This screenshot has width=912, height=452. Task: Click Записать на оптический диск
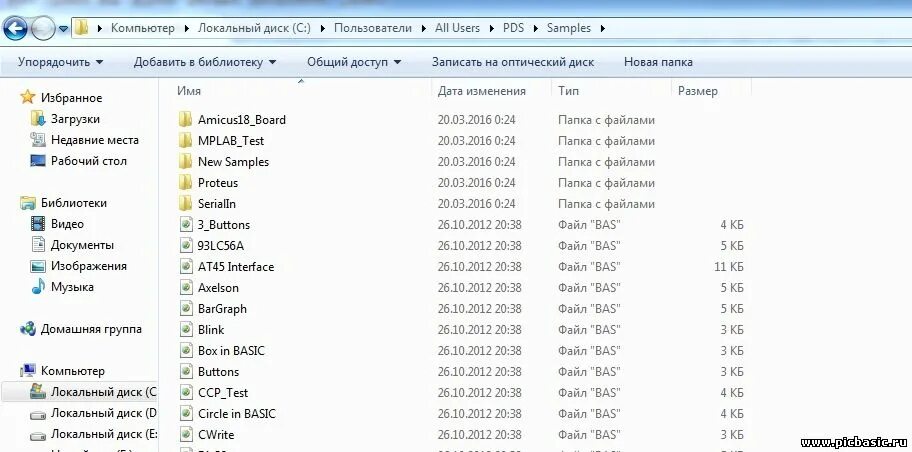click(513, 62)
